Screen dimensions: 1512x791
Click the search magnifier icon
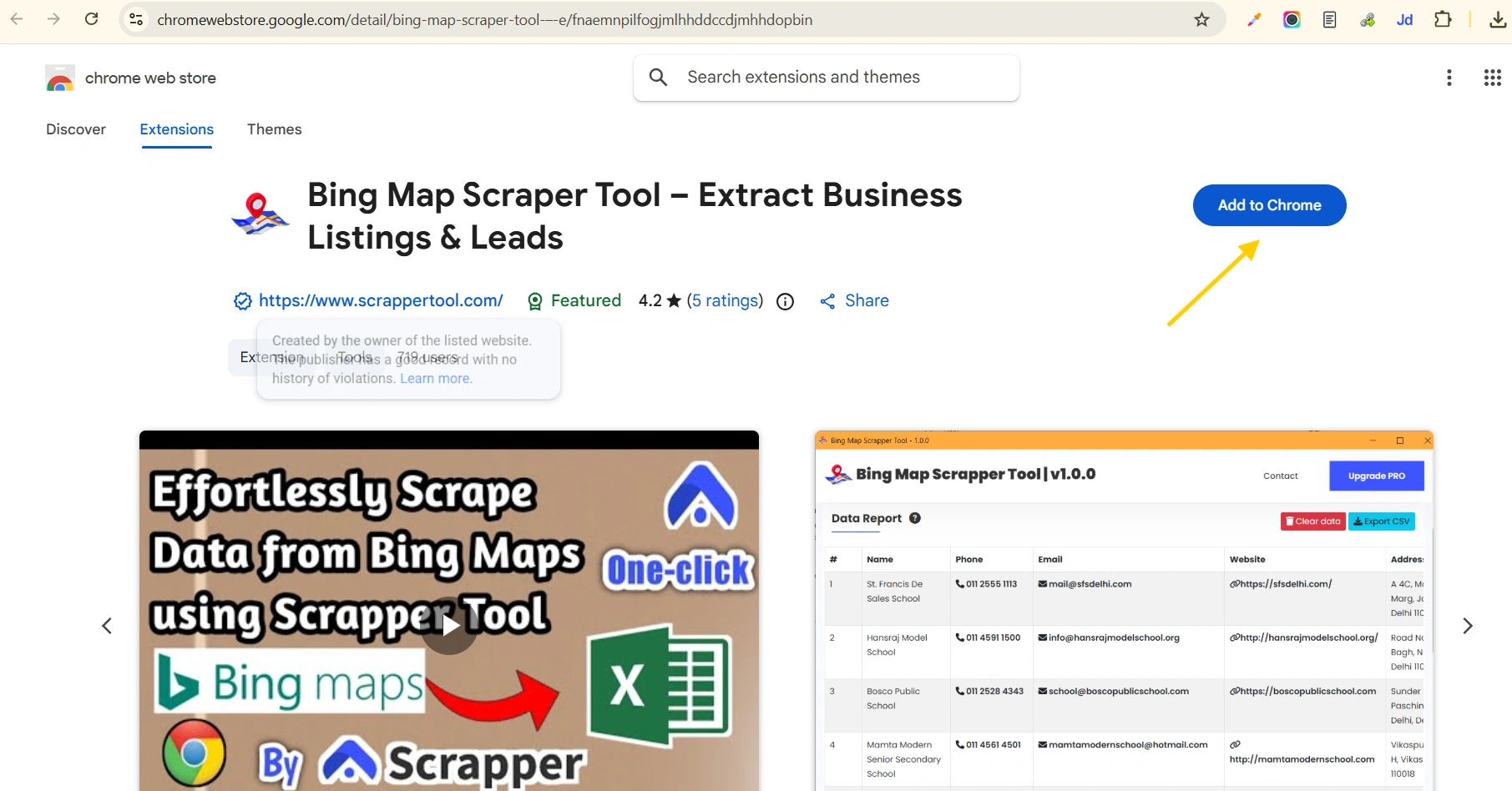[x=658, y=78]
